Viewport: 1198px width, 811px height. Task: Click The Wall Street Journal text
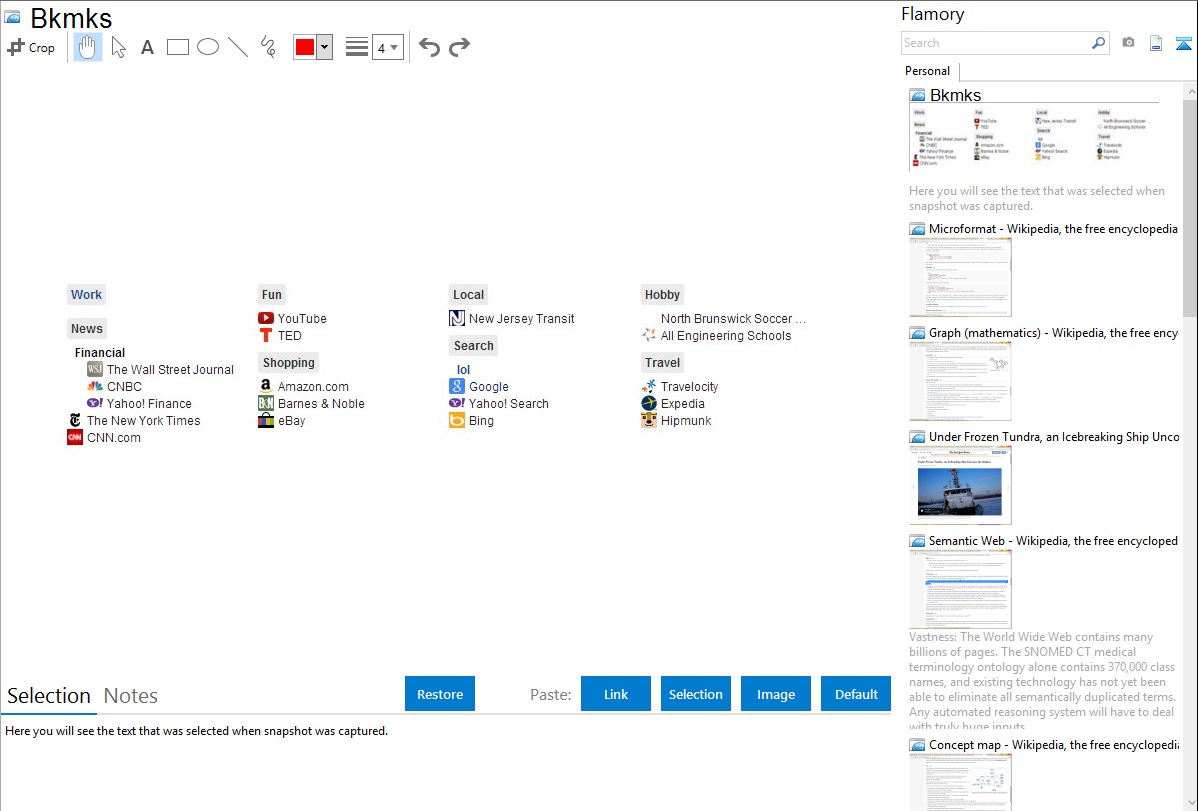(x=170, y=370)
